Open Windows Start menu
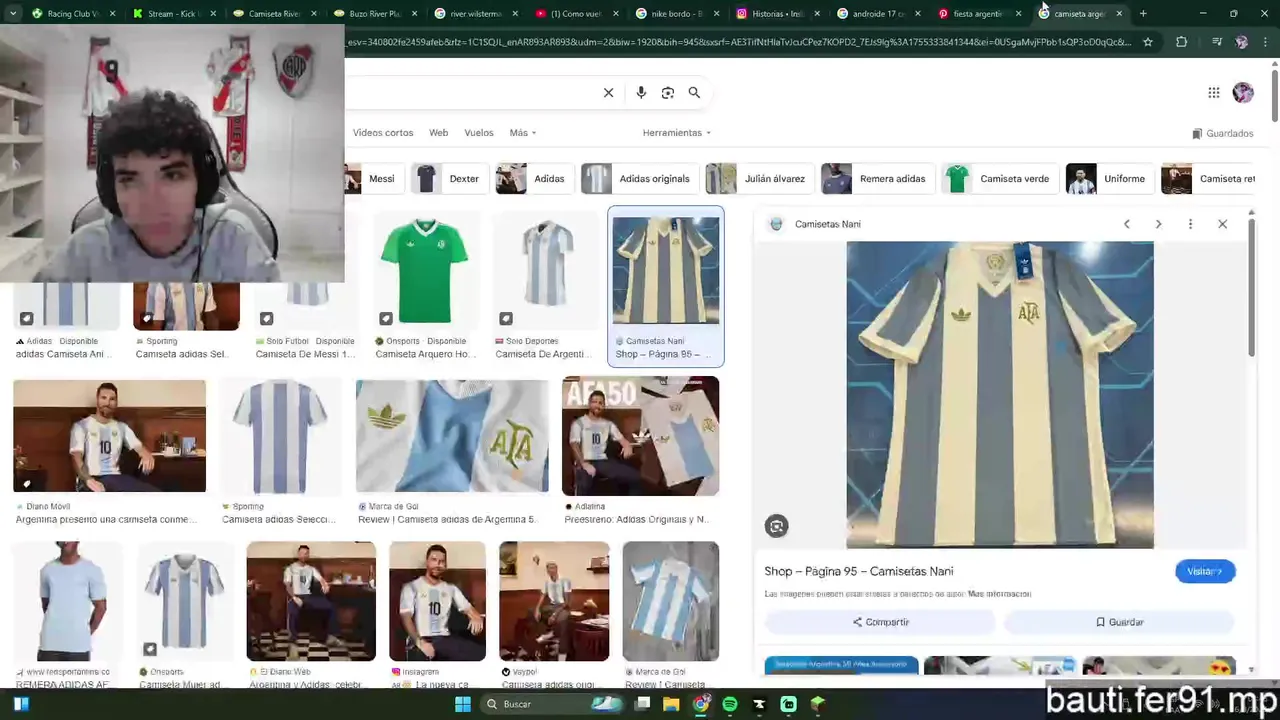 pyautogui.click(x=462, y=704)
